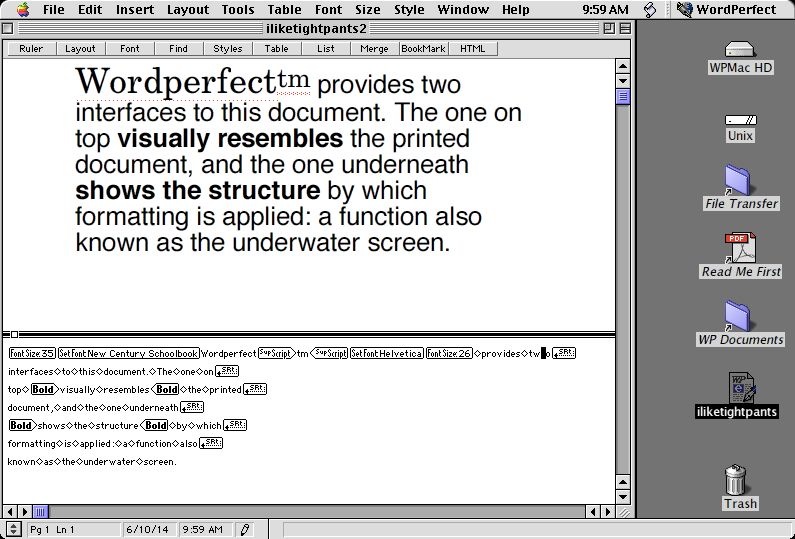Viewport: 795px width, 539px height.
Task: Click the Pg 1 Ln 1 status field
Action: pyautogui.click(x=74, y=529)
